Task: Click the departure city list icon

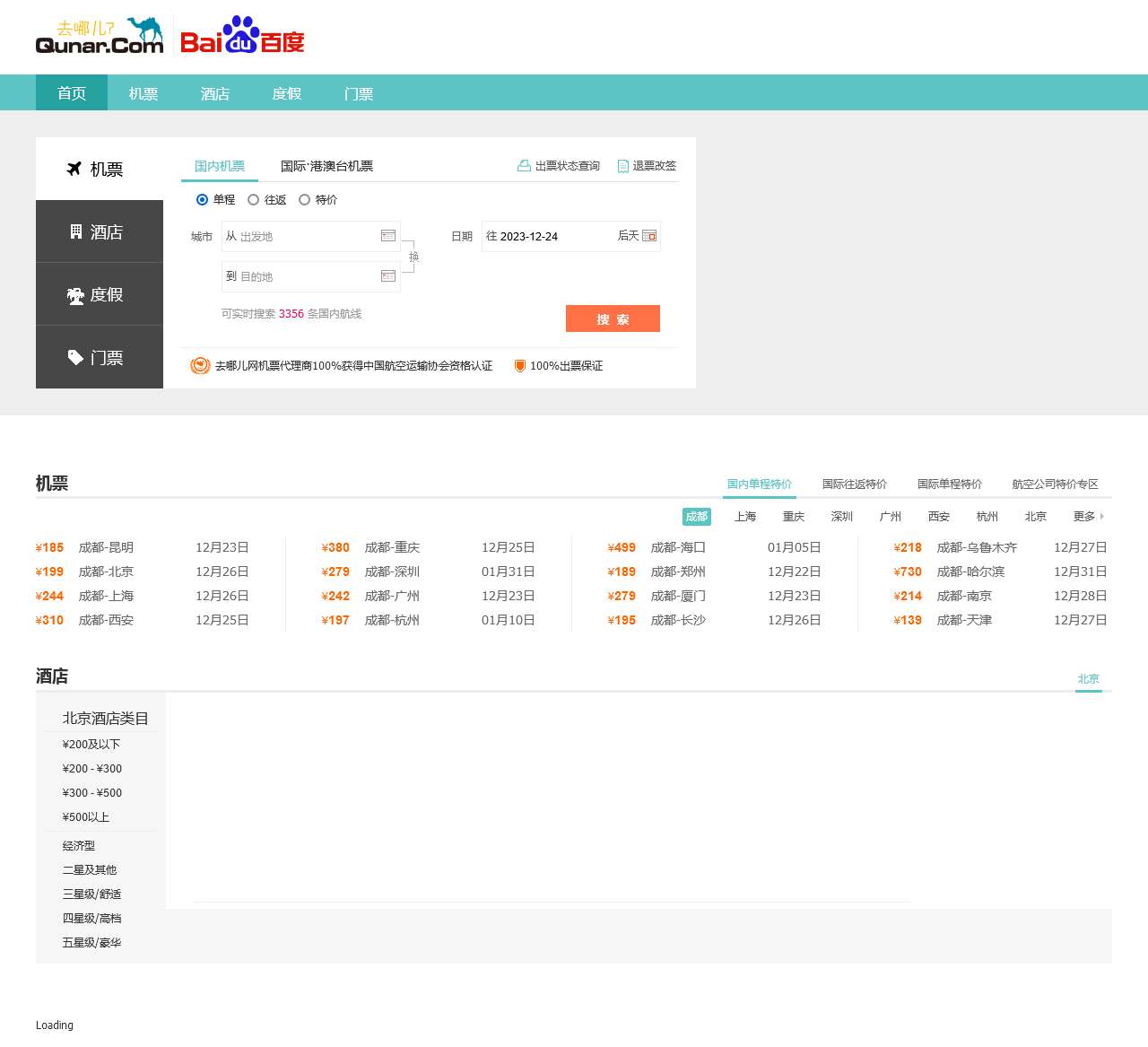Action: click(x=388, y=236)
